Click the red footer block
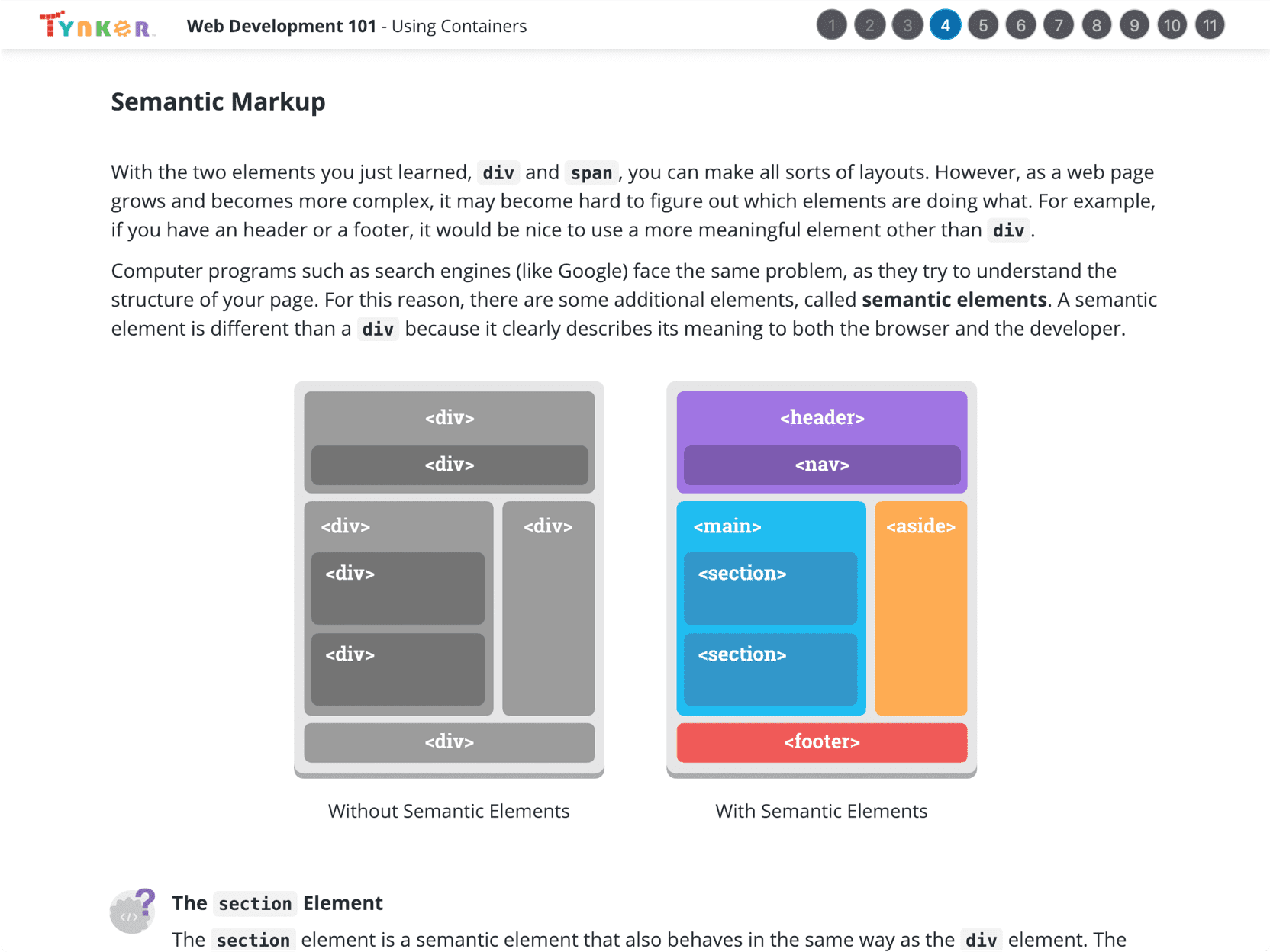 822,742
